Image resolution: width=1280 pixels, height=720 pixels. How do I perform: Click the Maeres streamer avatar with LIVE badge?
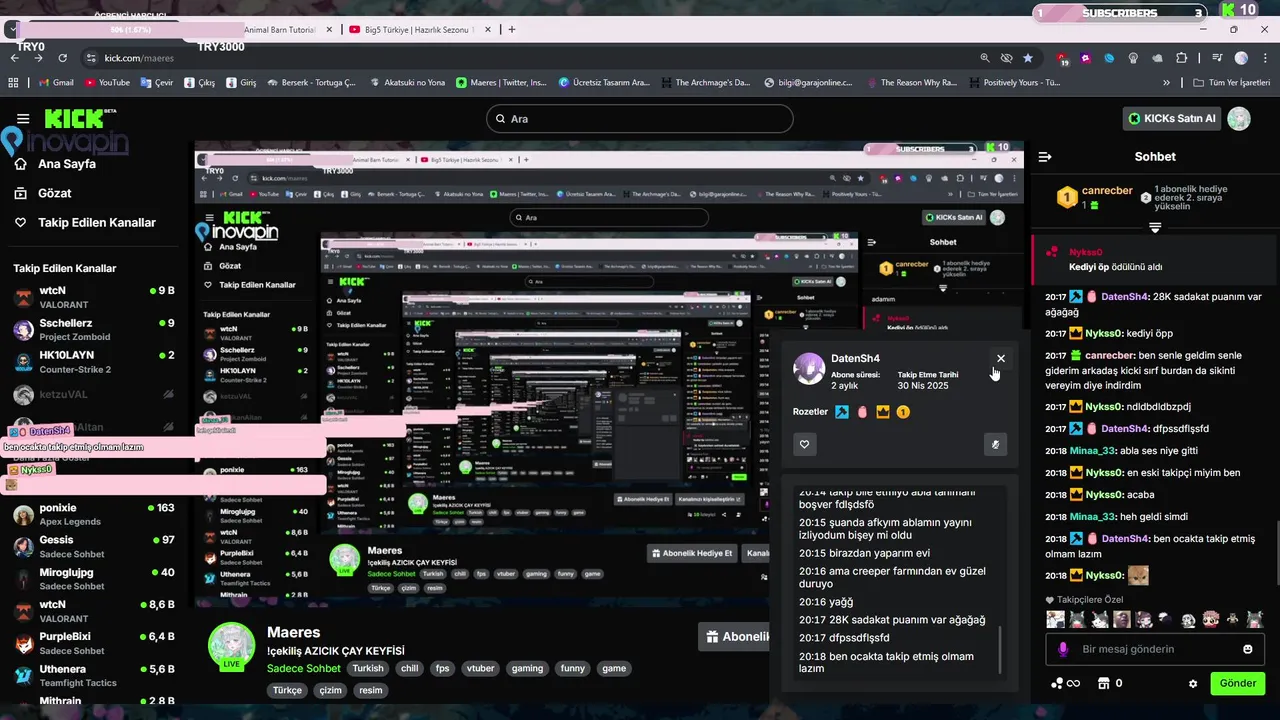point(231,646)
